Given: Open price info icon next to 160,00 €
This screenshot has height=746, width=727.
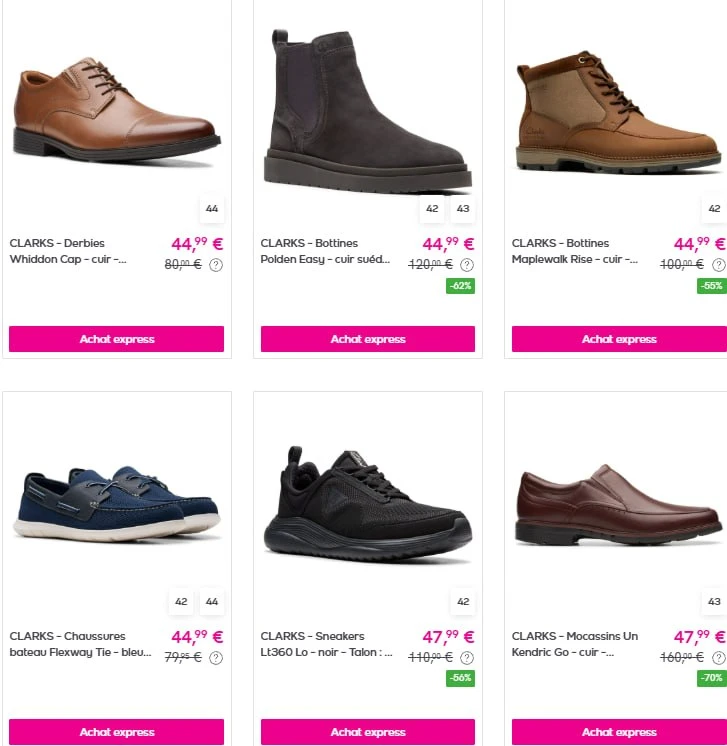Looking at the screenshot, I should [x=718, y=658].
